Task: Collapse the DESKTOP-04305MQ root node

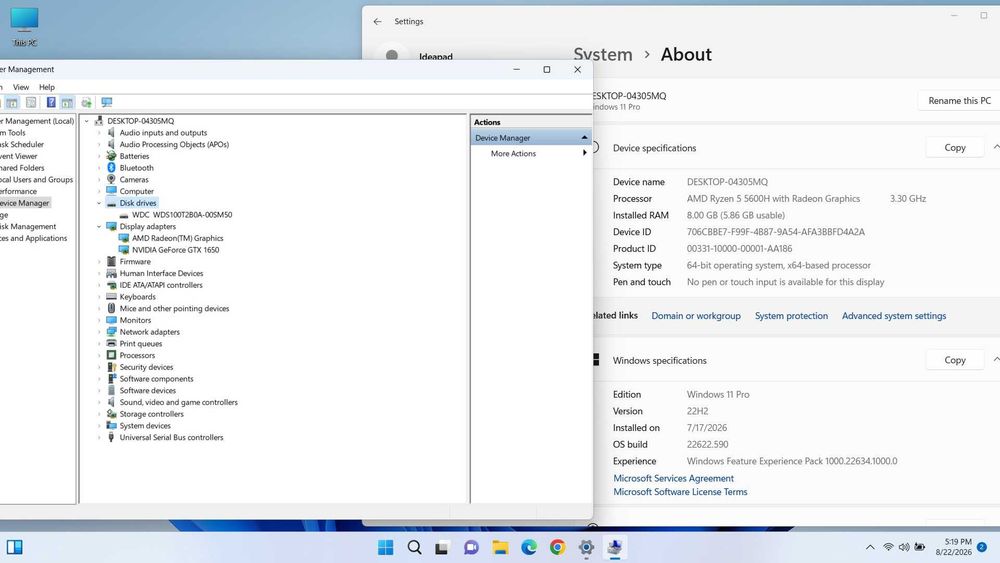Action: (x=87, y=121)
